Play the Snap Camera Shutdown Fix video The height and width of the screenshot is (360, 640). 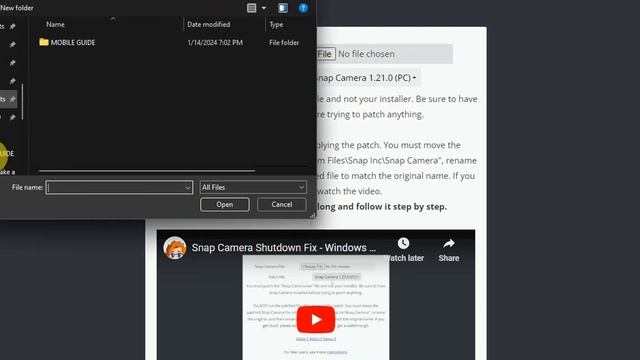click(x=316, y=319)
